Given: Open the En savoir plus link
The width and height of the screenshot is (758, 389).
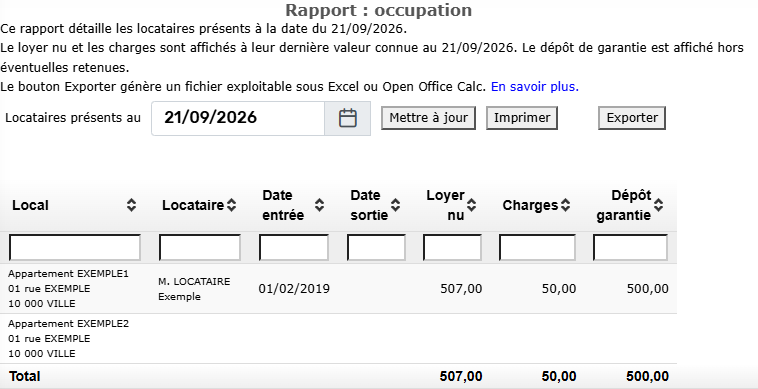Looking at the screenshot, I should (x=535, y=87).
